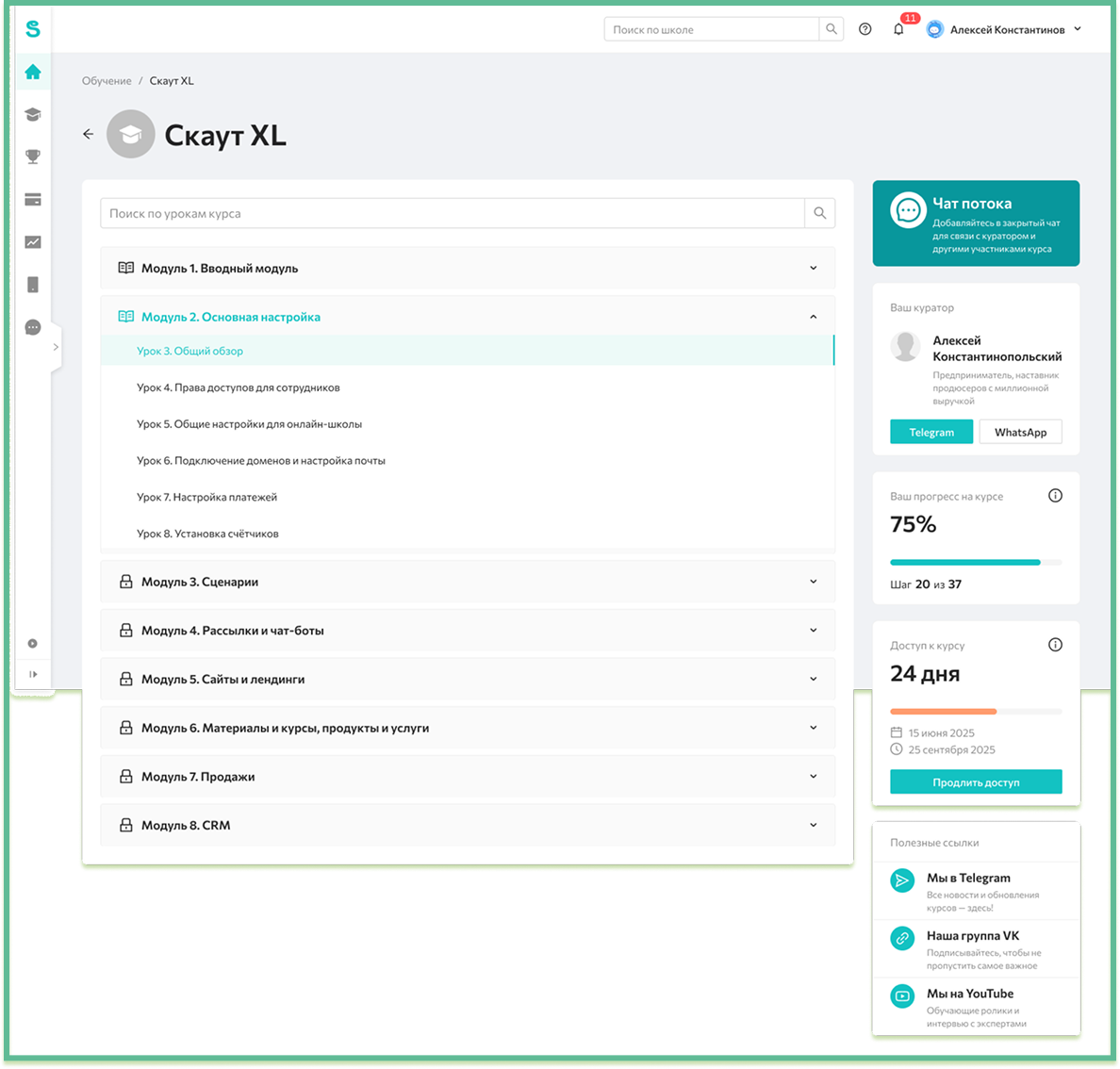Screen dimensions: 1120x1069
Task: Click the trophy achievements icon
Action: click(33, 156)
